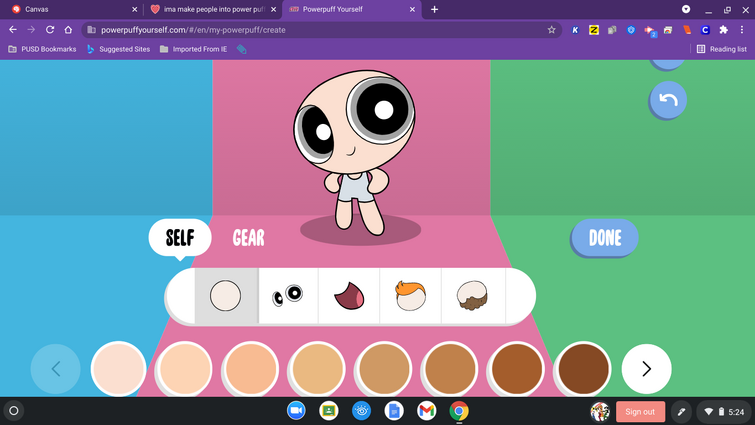This screenshot has height=425, width=755.
Task: Go forward in browser history
Action: pyautogui.click(x=31, y=30)
